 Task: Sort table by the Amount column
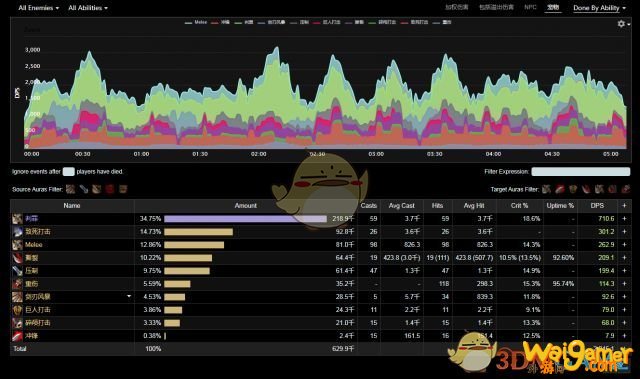[x=245, y=206]
